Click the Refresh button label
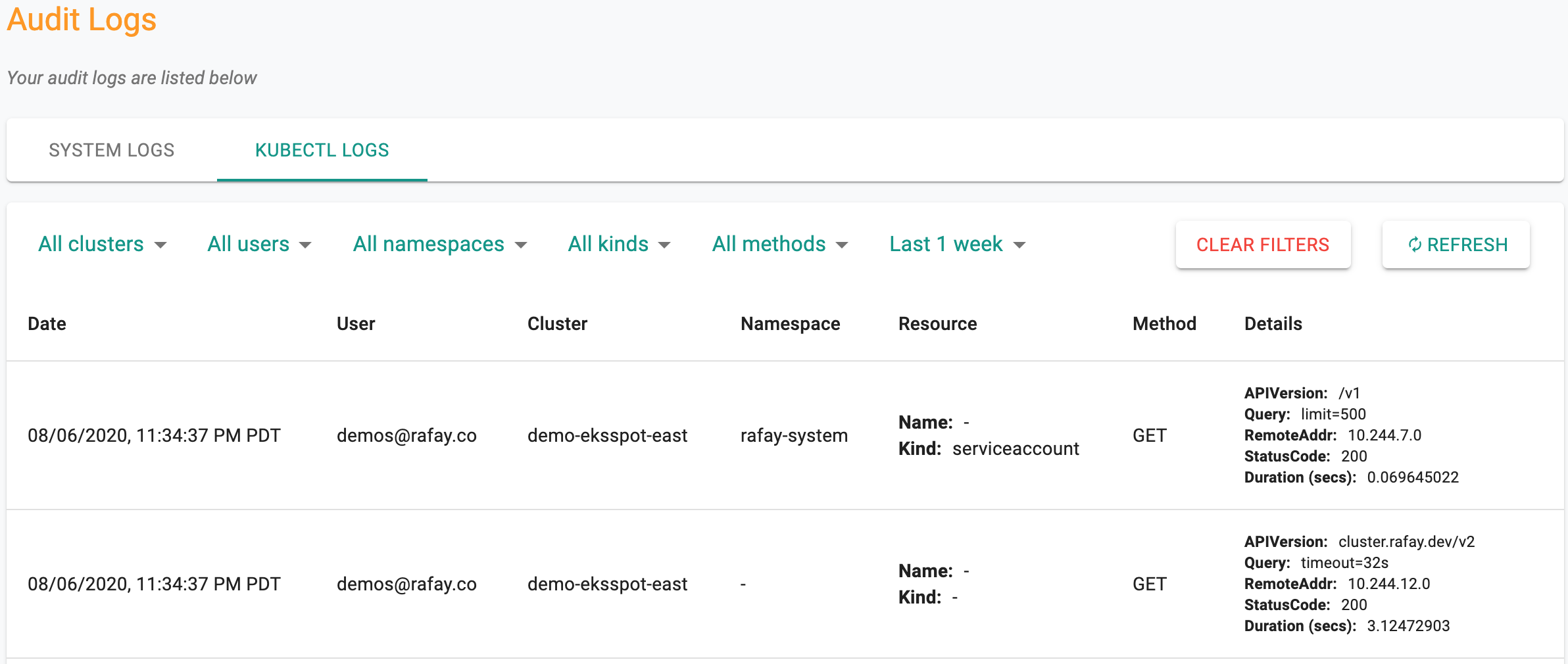Viewport: 1568px width, 664px height. [1467, 245]
